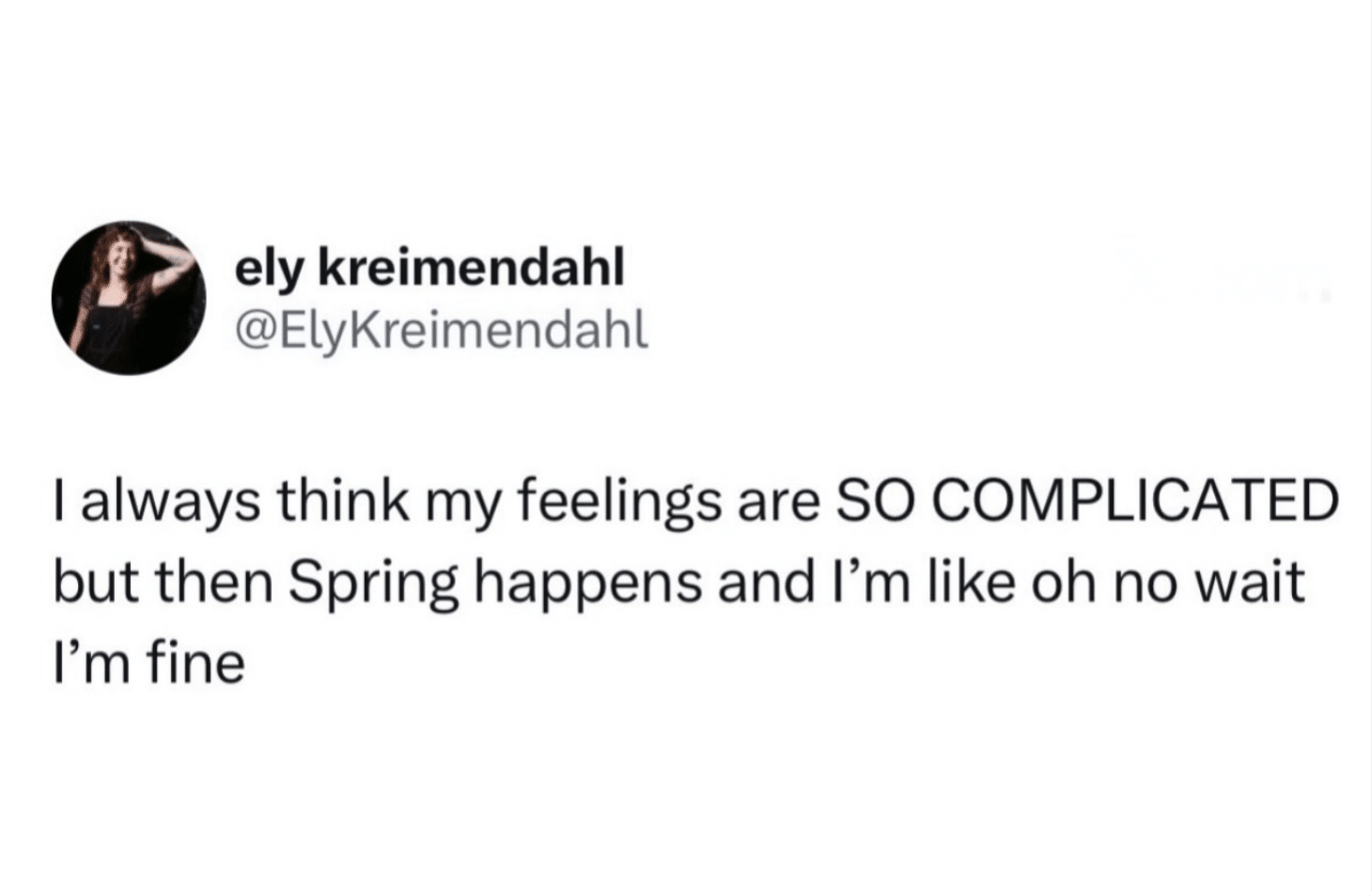This screenshot has width=1372, height=891.
Task: Click the word feelings in the tweet
Action: click(x=620, y=501)
